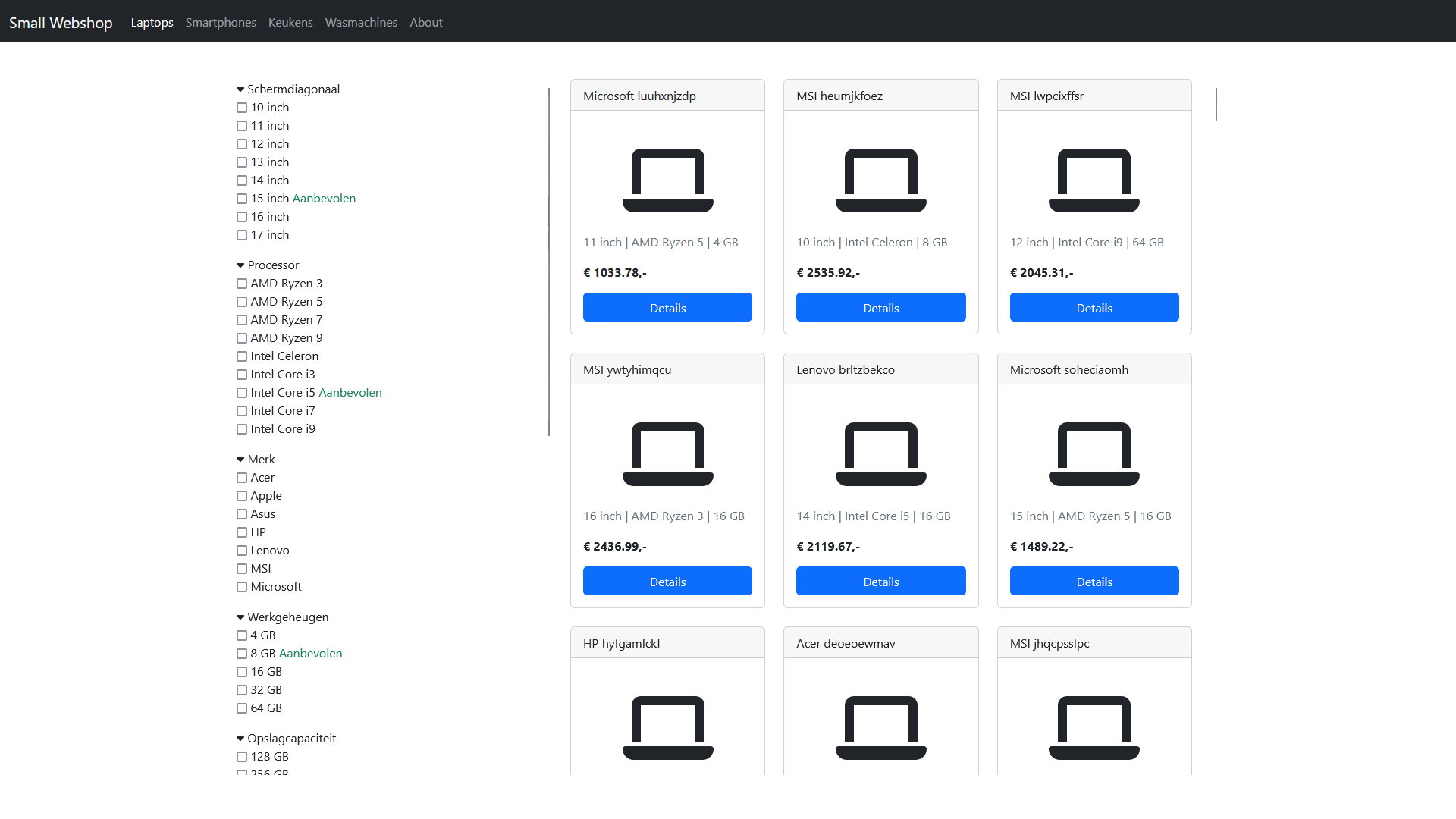
Task: Click the Small Webshop brand link
Action: (x=61, y=23)
